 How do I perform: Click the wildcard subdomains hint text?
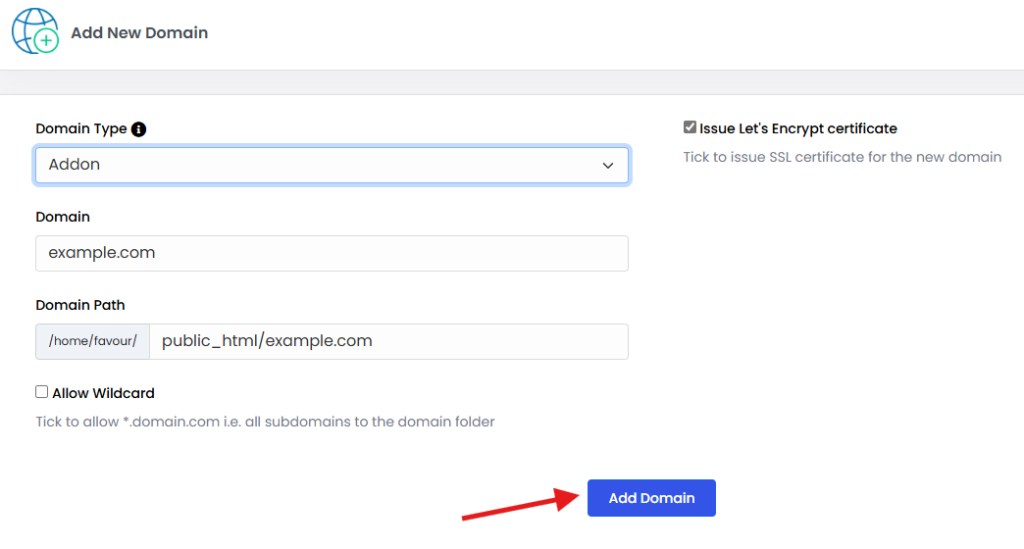(x=264, y=422)
